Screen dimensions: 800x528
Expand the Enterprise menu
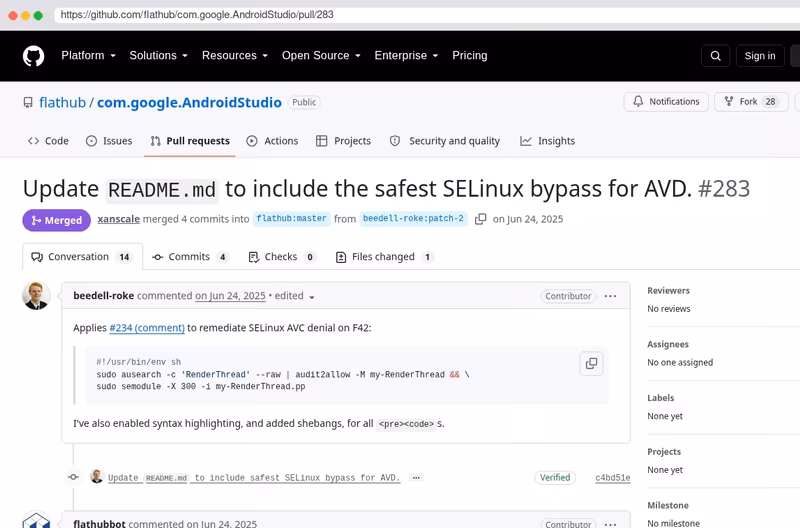[406, 56]
